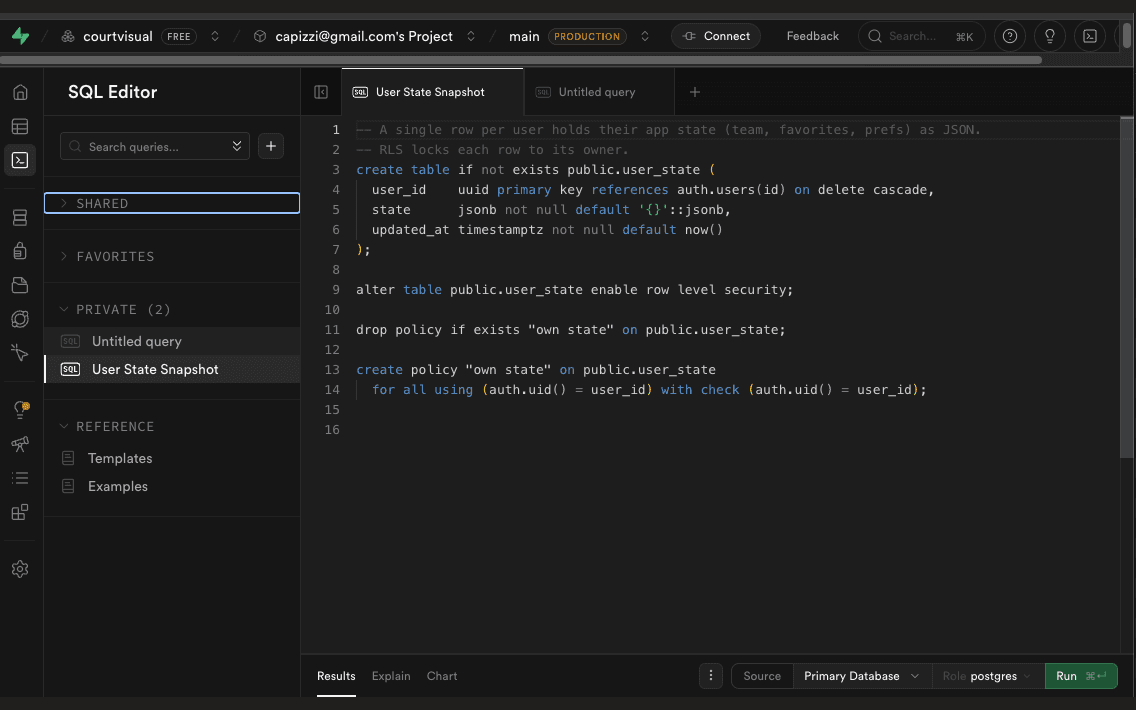Click the FREE plan badge

click(x=179, y=36)
